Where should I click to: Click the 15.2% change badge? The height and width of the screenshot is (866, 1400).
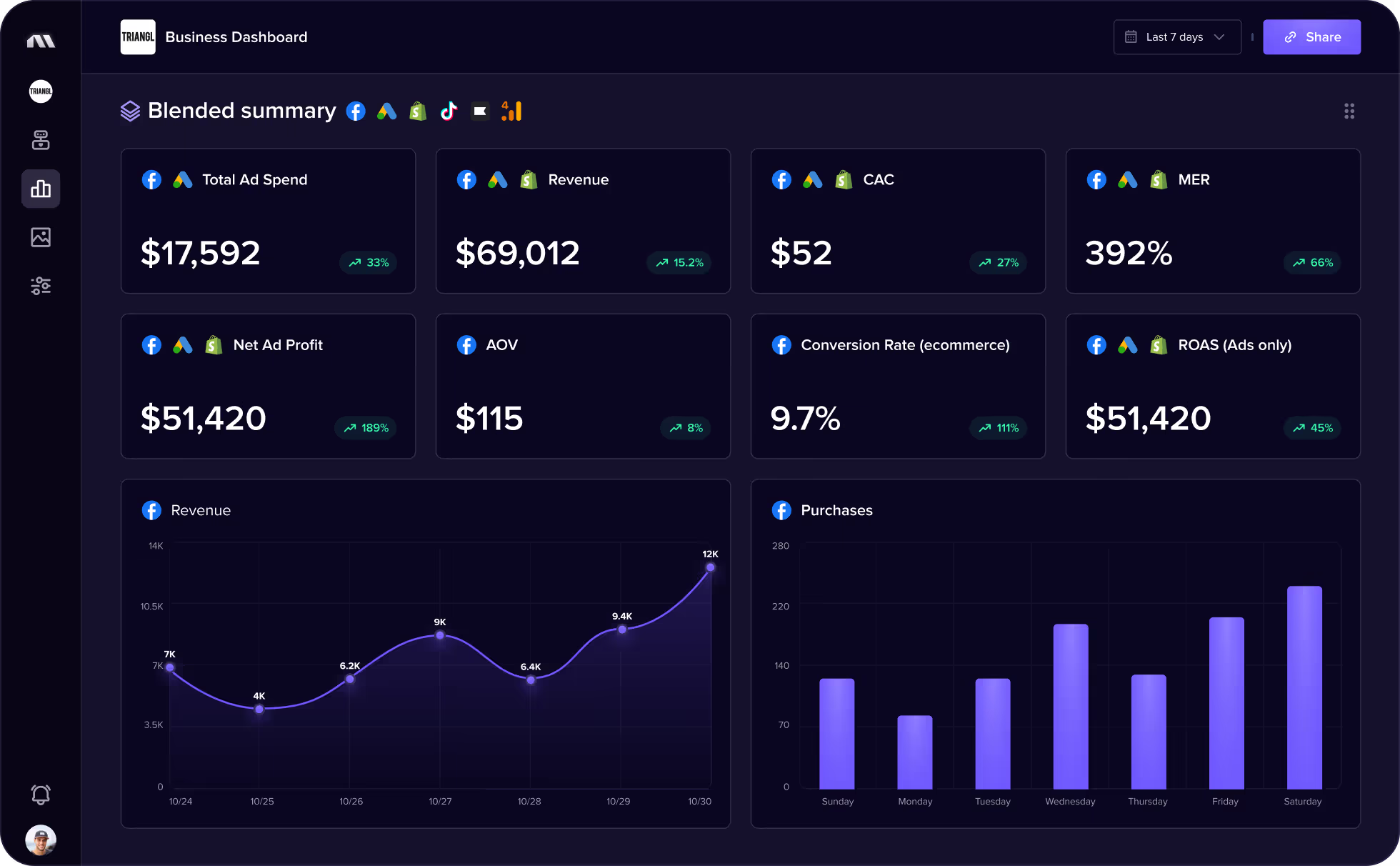point(679,262)
